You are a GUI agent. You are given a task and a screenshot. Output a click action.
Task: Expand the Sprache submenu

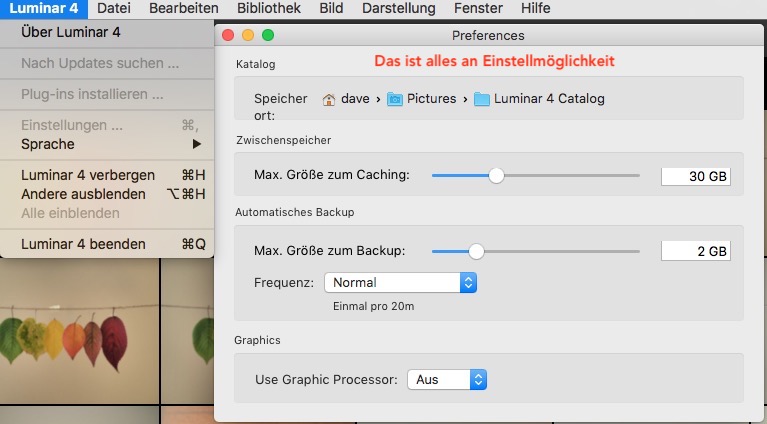click(107, 144)
